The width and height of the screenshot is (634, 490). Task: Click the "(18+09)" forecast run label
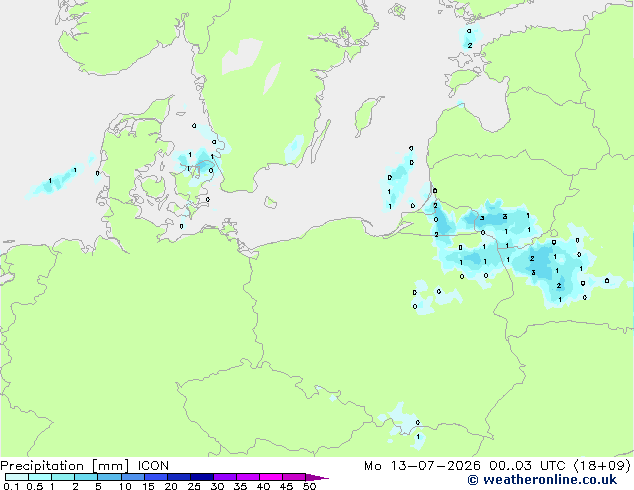[x=602, y=466]
